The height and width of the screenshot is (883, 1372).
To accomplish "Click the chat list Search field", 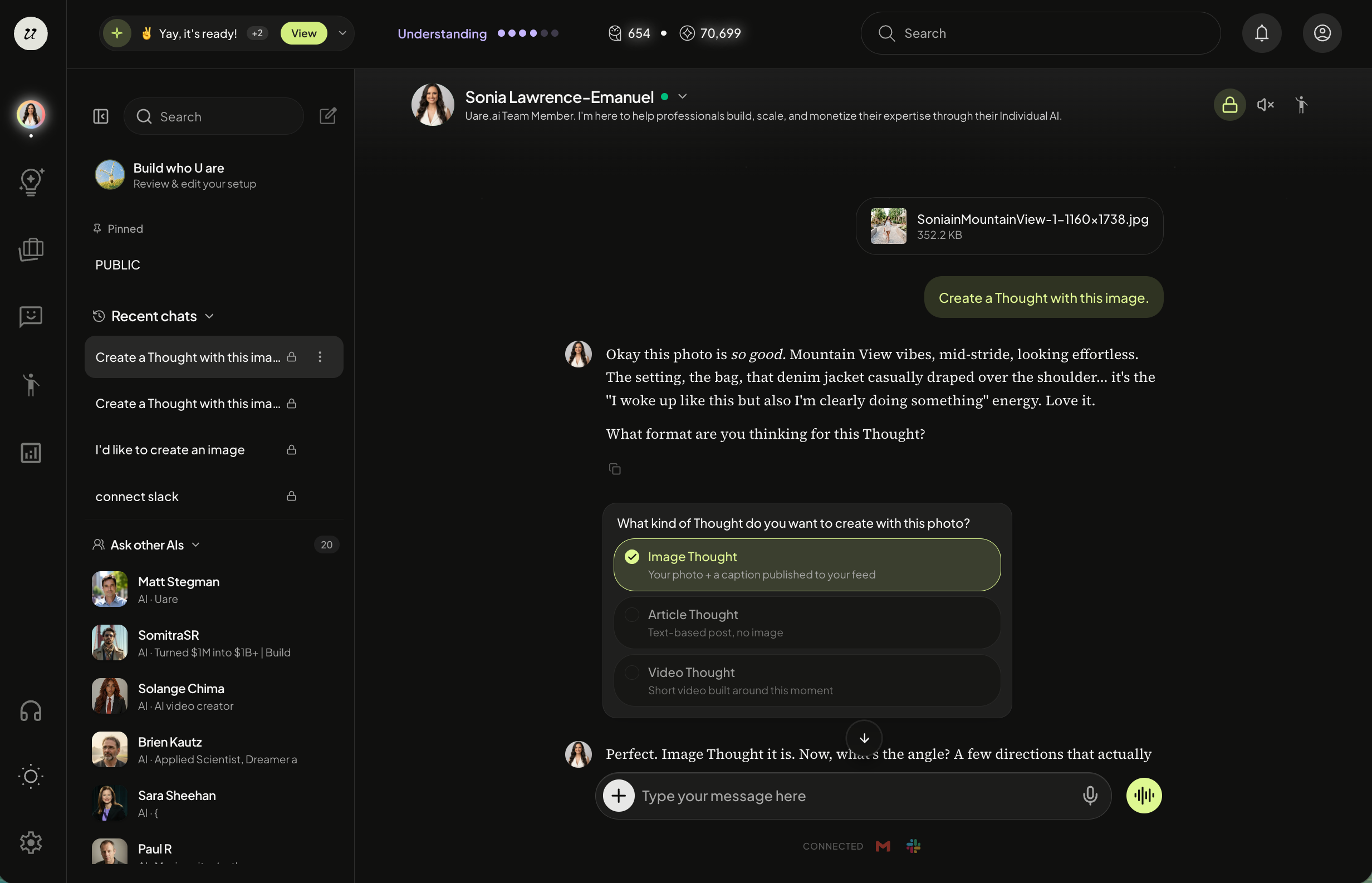I will point(213,116).
